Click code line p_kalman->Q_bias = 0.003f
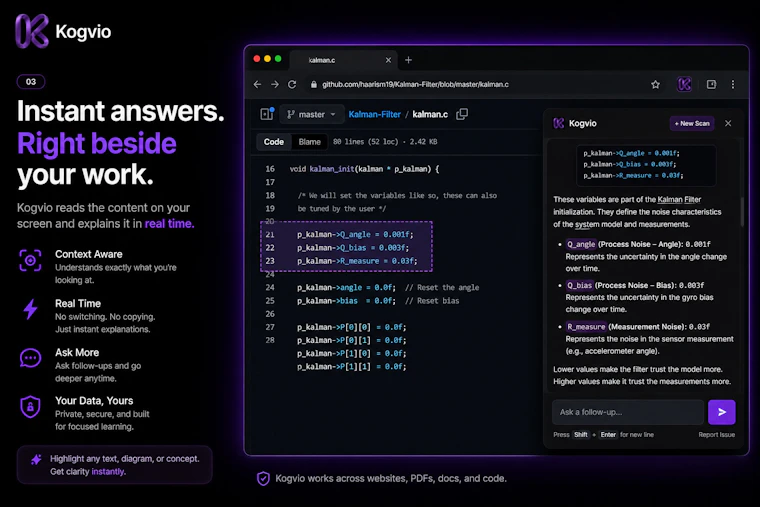This screenshot has width=760, height=507. [x=352, y=248]
